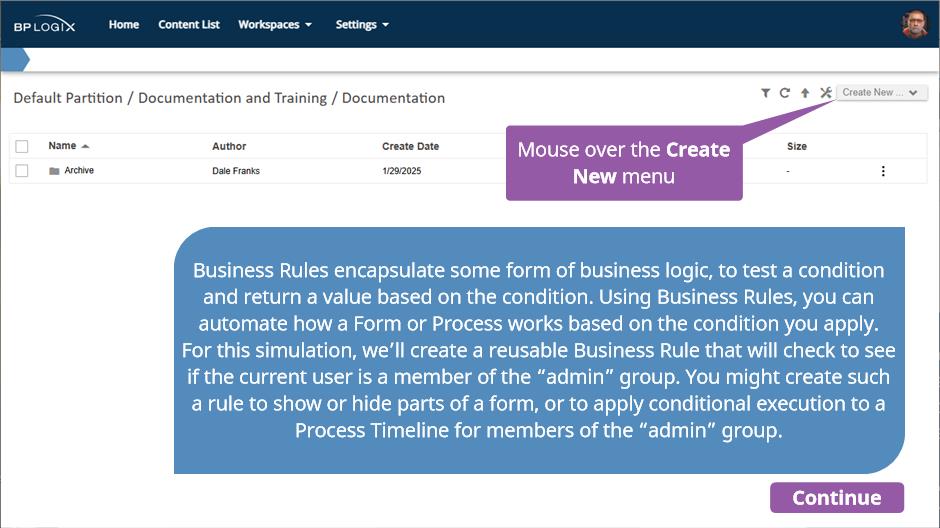Go to the Home menu item
940x528 pixels.
[x=124, y=25]
